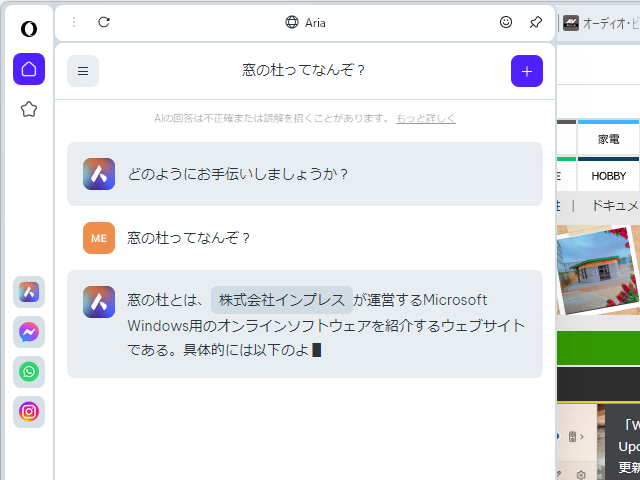Viewport: 640px width, 480px height.
Task: Click the user message 窓の杜ってなんぞ？
Action: [x=188, y=238]
